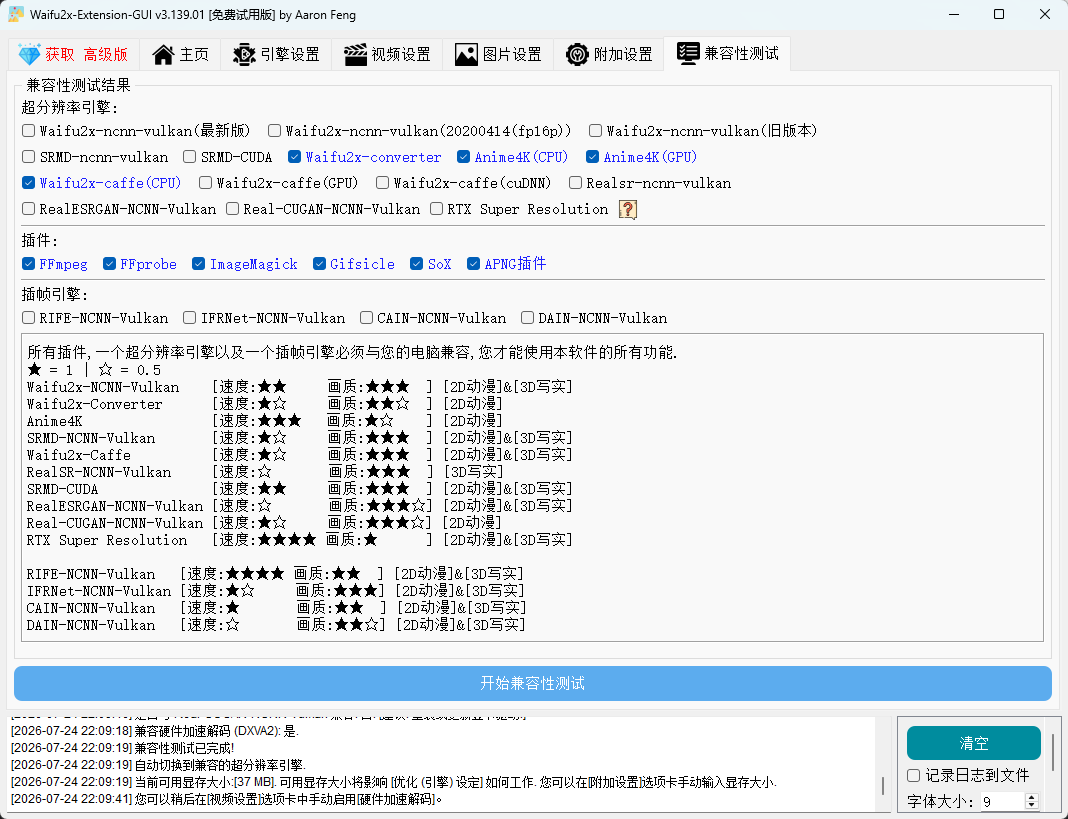The image size is (1068, 819).
Task: Increase 字体大小 with the up stepper arrow
Action: pos(1032,797)
